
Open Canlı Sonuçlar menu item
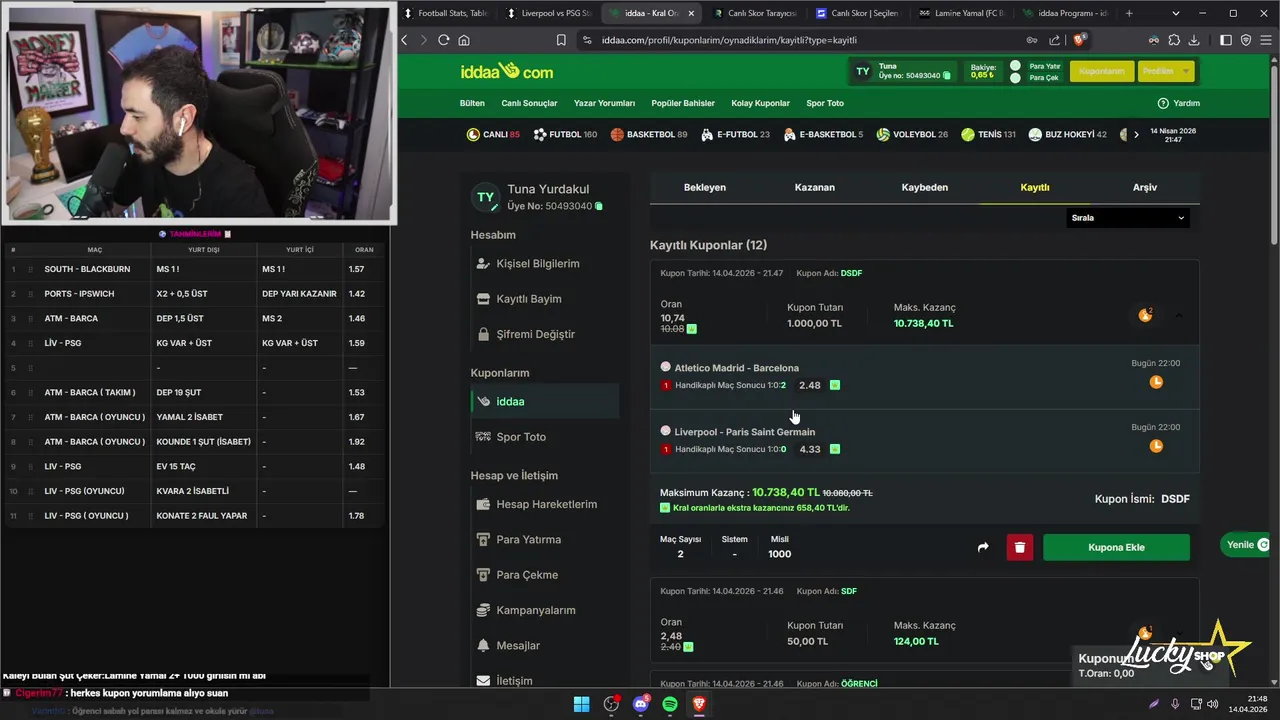pos(529,103)
